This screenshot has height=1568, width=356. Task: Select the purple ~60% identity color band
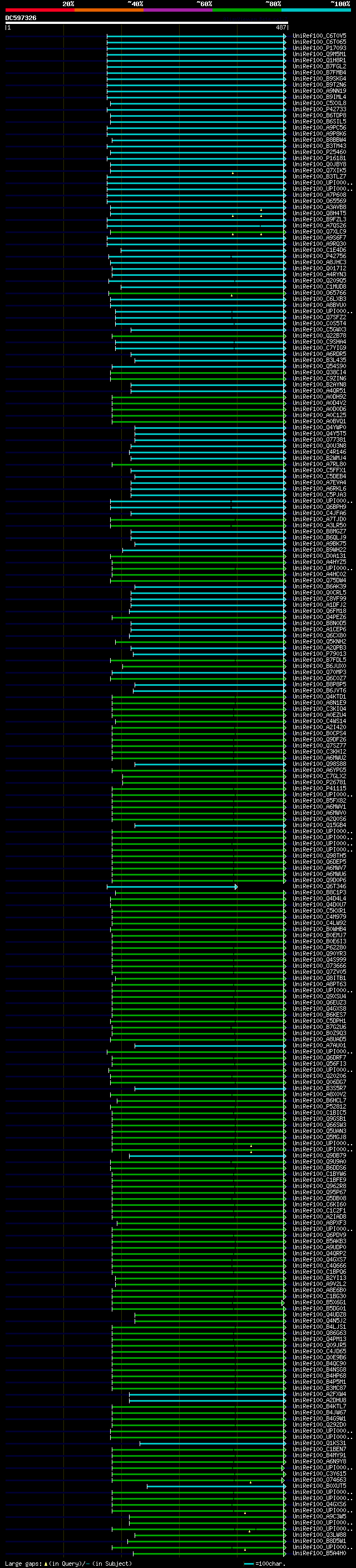click(179, 10)
